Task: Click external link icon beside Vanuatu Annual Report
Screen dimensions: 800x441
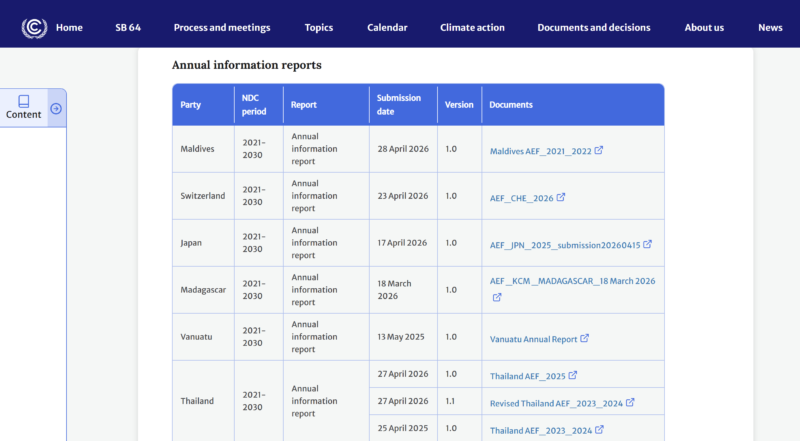Action: [x=585, y=339]
